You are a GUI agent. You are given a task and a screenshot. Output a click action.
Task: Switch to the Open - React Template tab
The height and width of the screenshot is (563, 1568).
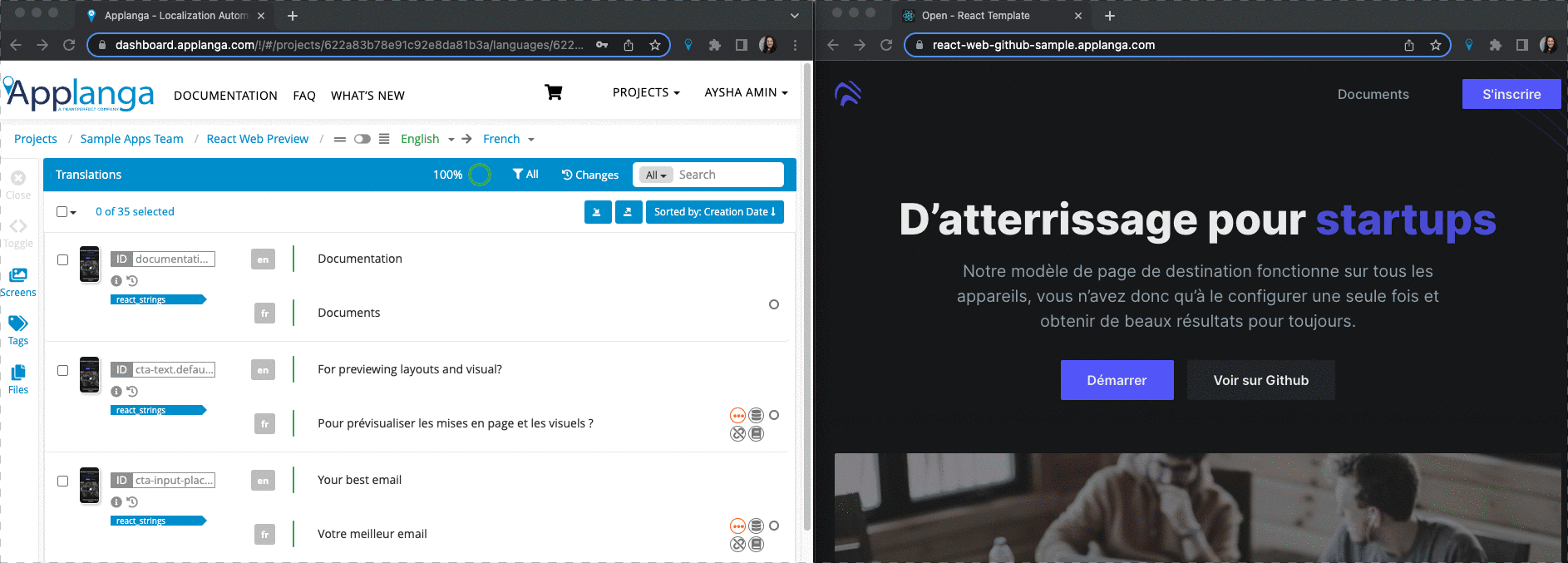(991, 15)
